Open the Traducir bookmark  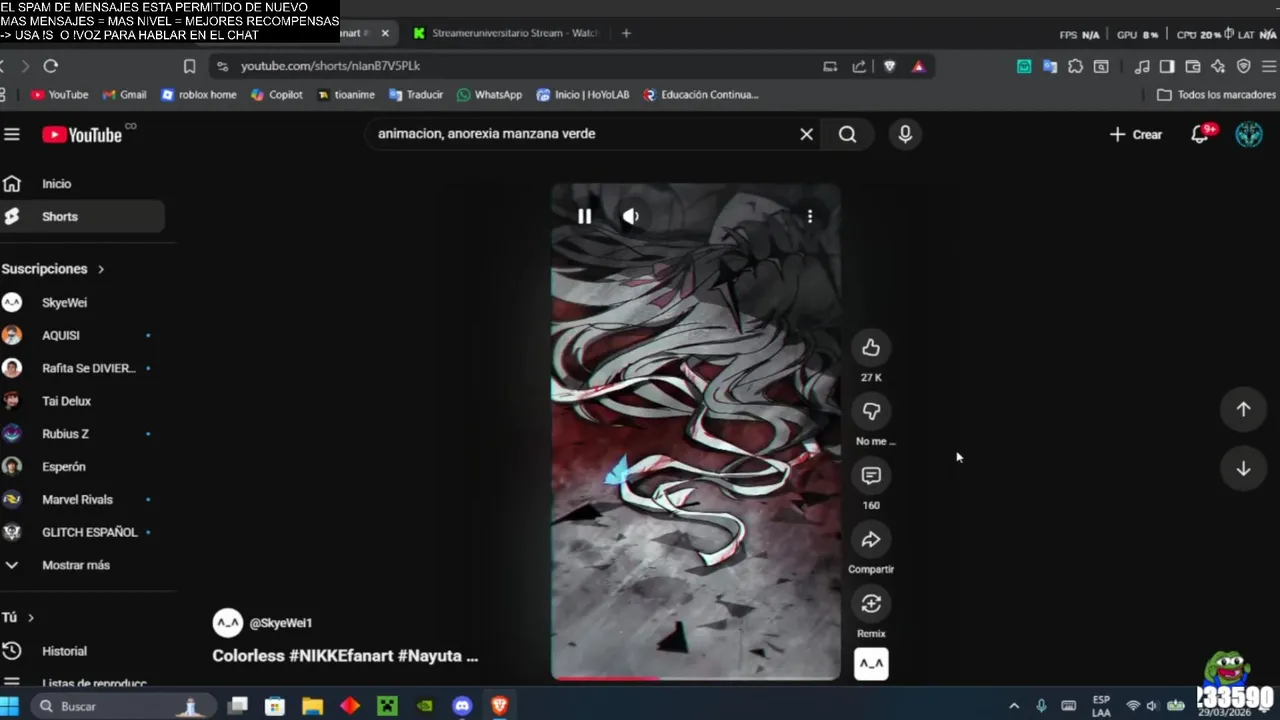416,95
